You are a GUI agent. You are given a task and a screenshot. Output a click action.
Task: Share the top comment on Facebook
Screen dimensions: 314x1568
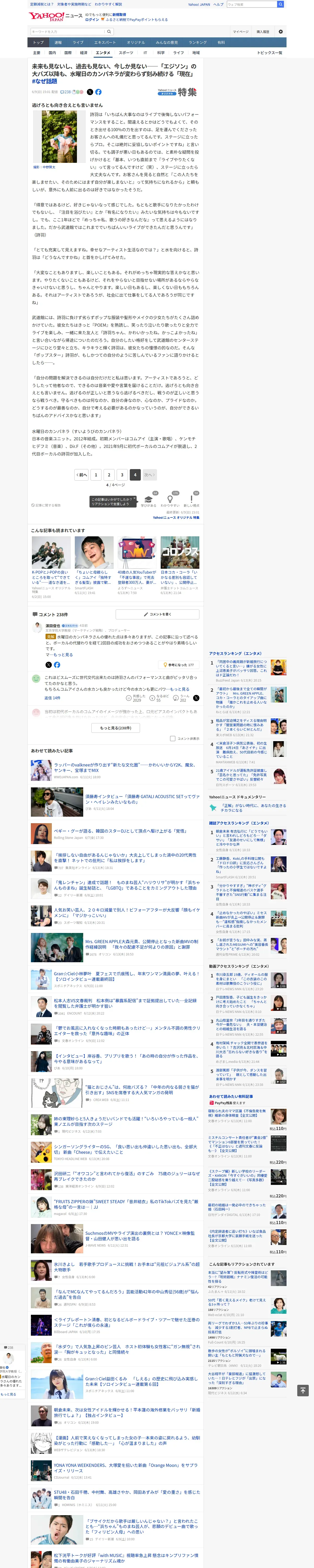click(x=57, y=665)
